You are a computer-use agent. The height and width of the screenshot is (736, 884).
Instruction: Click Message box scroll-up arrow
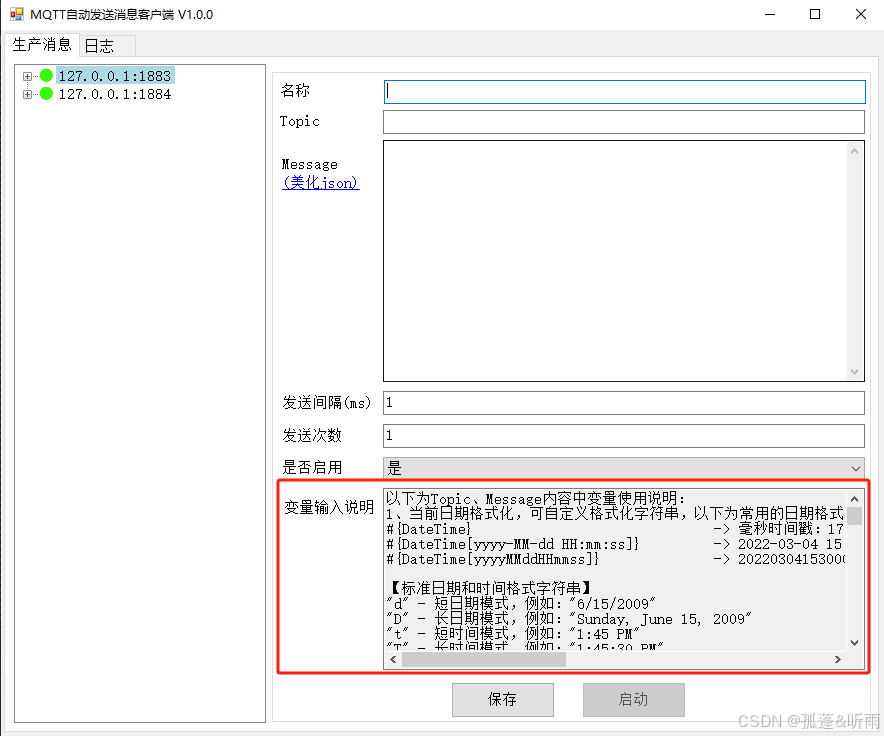(855, 151)
